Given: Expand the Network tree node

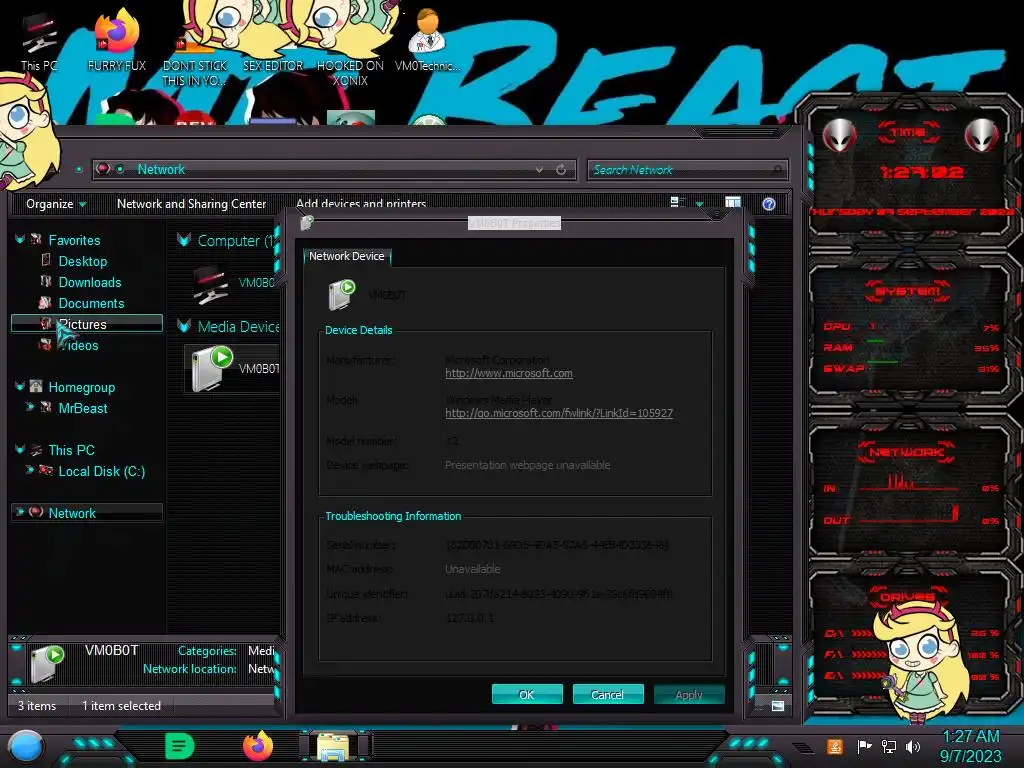Looking at the screenshot, I should click(x=20, y=512).
